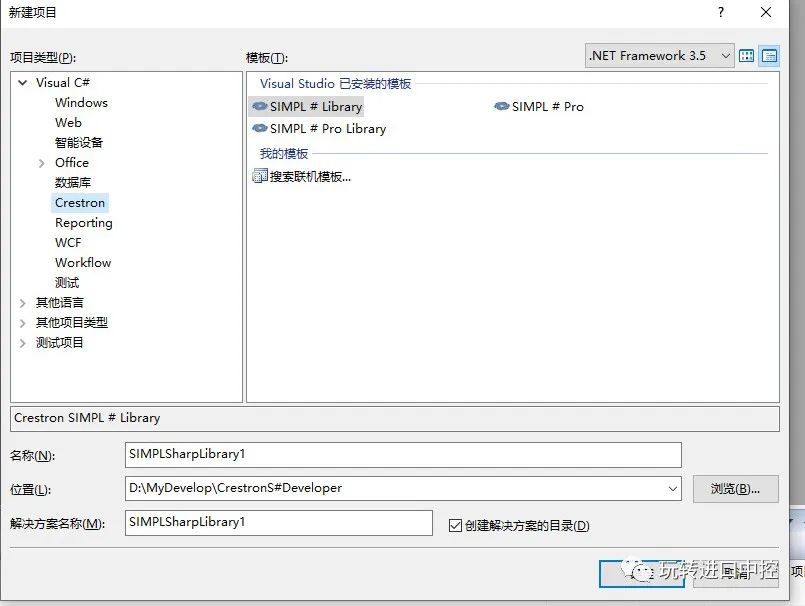The image size is (805, 606).
Task: Expand the 其他语言 node
Action: click(x=23, y=303)
